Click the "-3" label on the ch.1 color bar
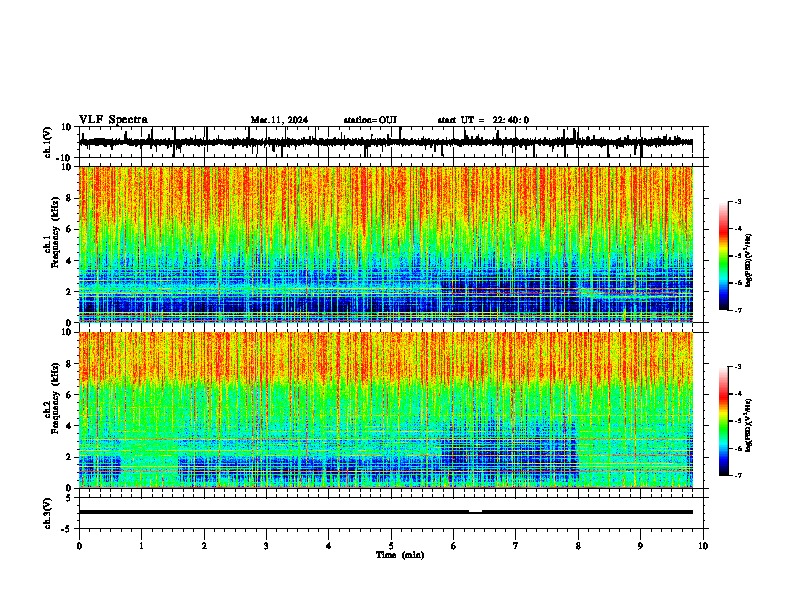Image resolution: width=792 pixels, height=612 pixels. tap(738, 201)
